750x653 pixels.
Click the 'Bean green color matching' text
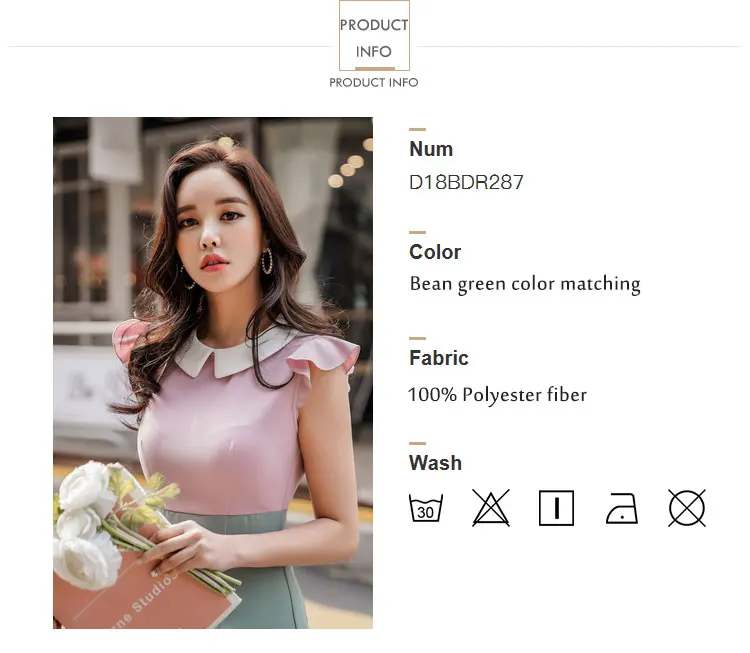[525, 284]
